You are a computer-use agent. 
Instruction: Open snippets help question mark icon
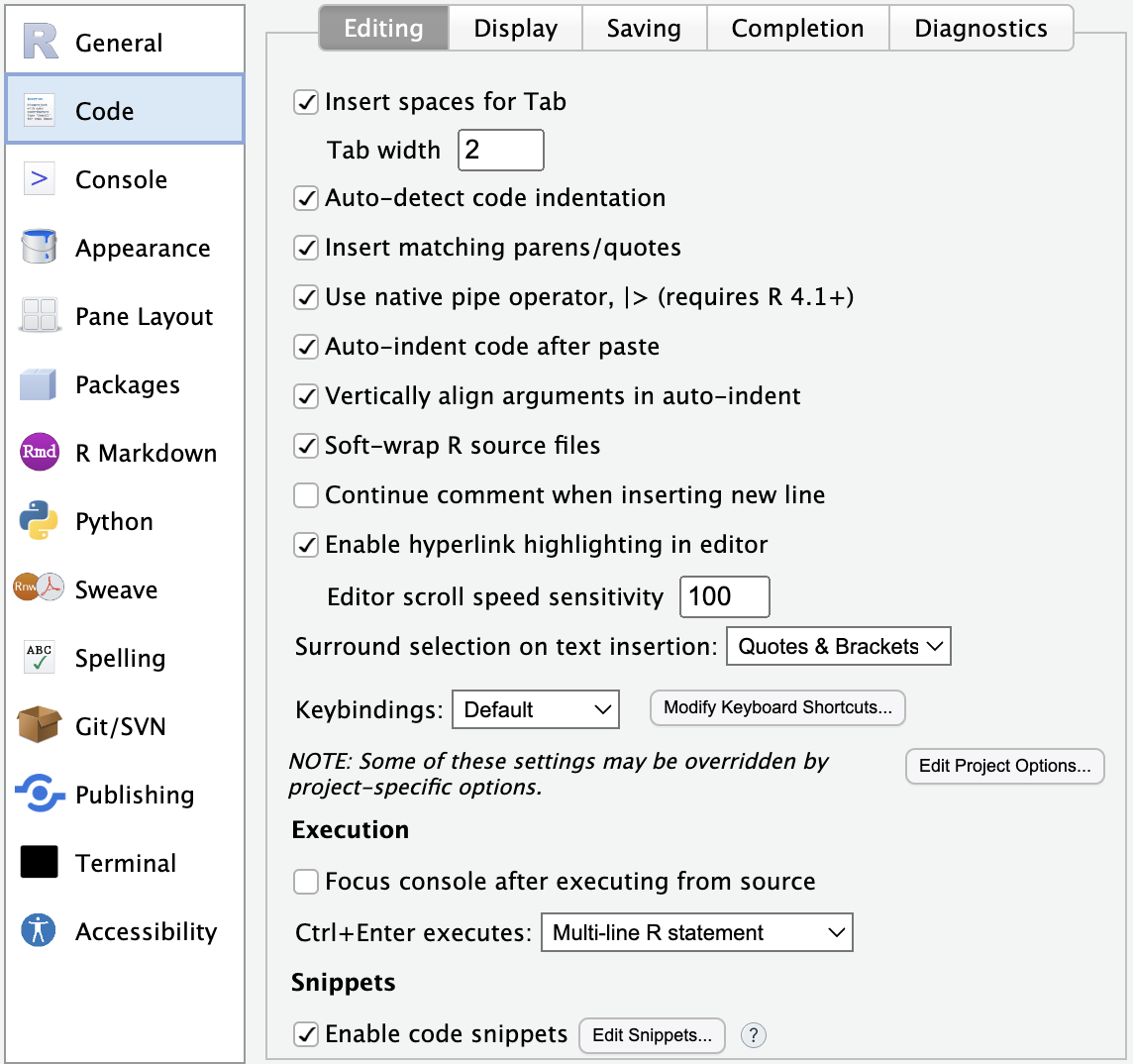753,1035
